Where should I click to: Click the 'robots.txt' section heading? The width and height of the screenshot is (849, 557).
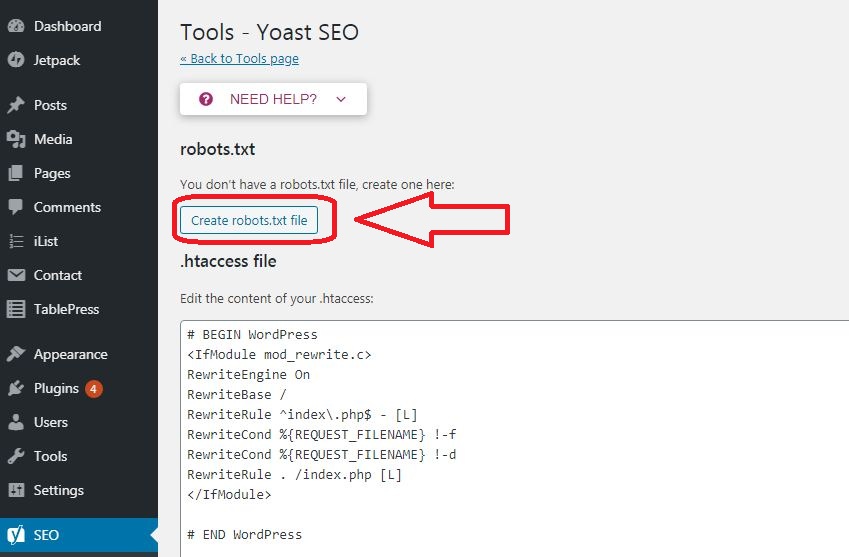coord(218,149)
